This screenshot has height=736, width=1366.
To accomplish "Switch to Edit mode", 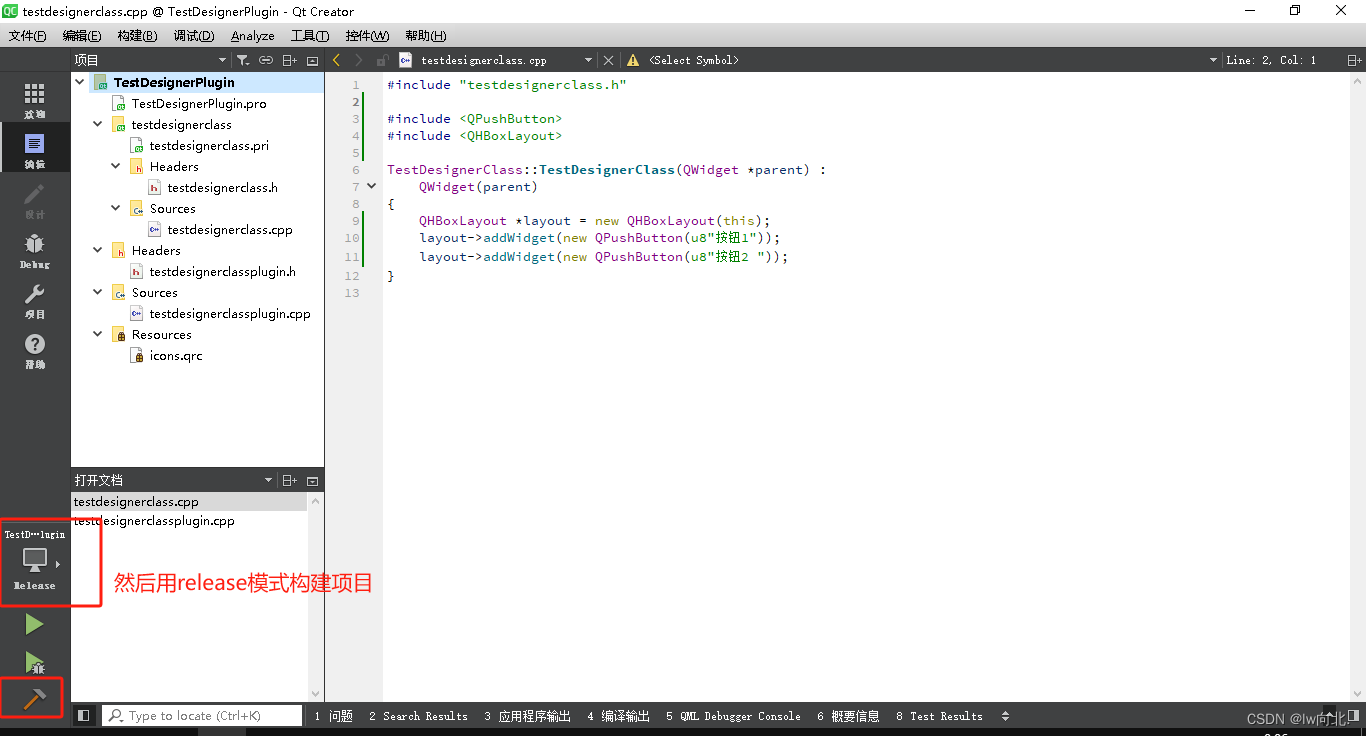I will click(x=35, y=150).
